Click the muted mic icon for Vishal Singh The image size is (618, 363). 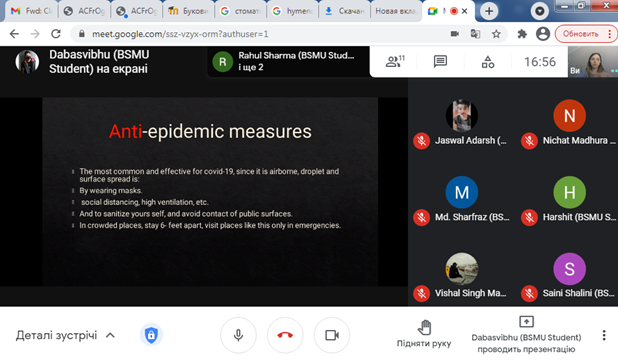pyautogui.click(x=421, y=294)
